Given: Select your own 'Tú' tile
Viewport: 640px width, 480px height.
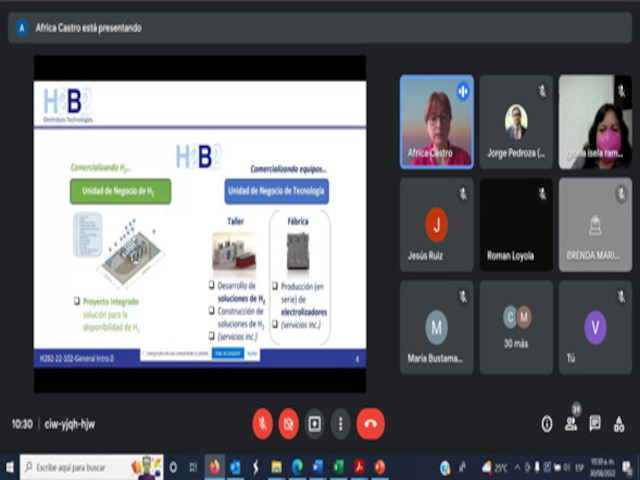Looking at the screenshot, I should 595,327.
